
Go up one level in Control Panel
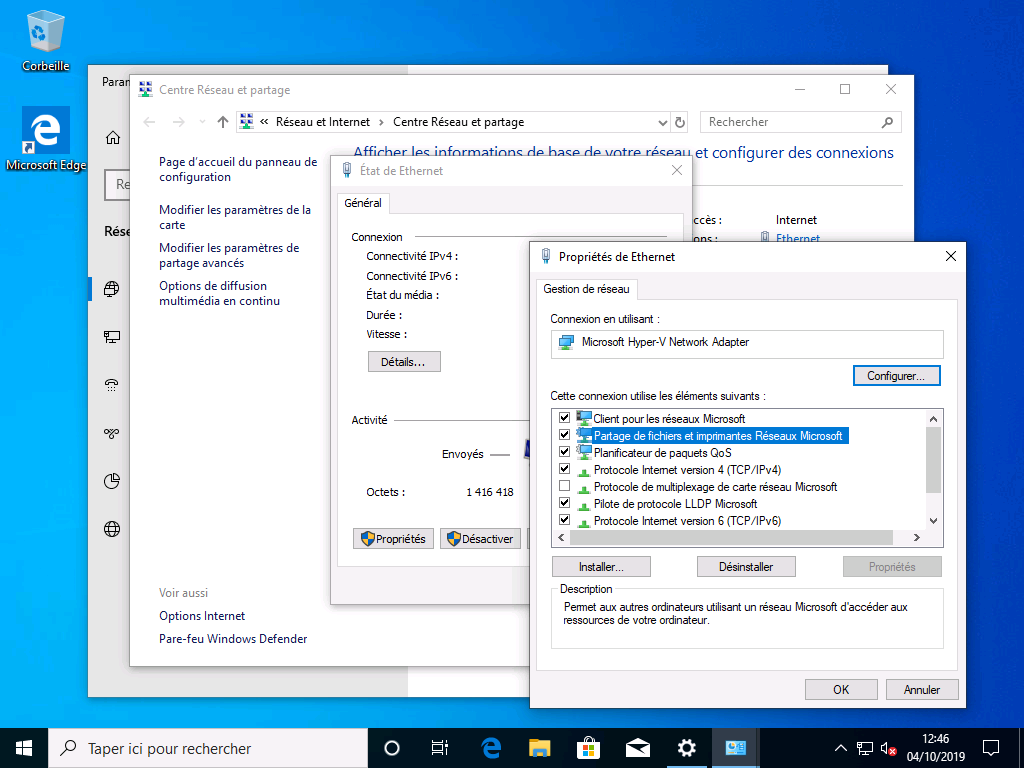tap(223, 122)
